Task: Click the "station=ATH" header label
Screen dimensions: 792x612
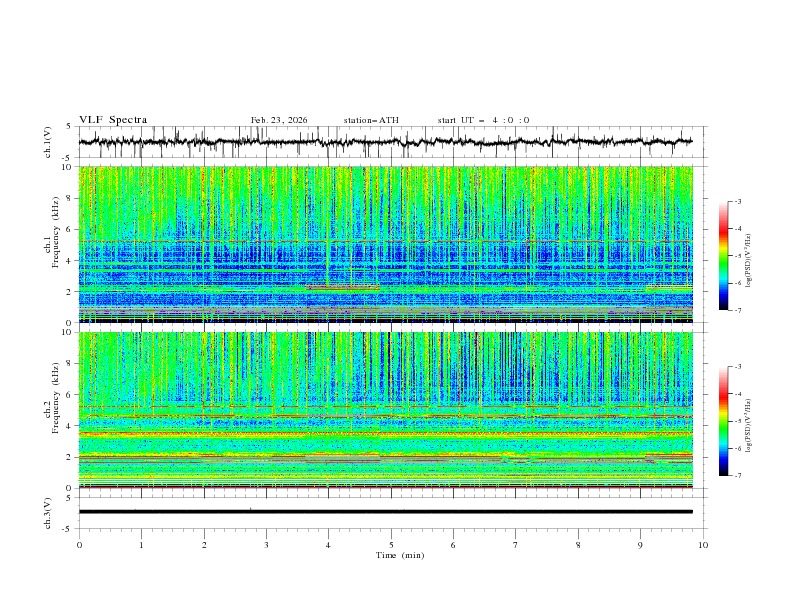Action: coord(371,120)
